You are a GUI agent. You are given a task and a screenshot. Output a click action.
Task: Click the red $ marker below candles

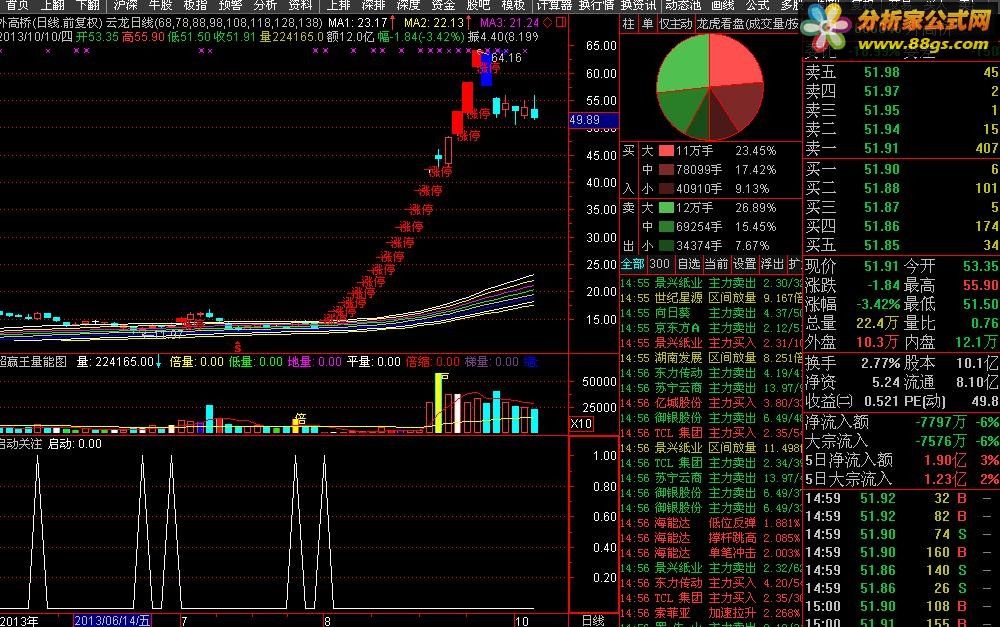[237, 348]
